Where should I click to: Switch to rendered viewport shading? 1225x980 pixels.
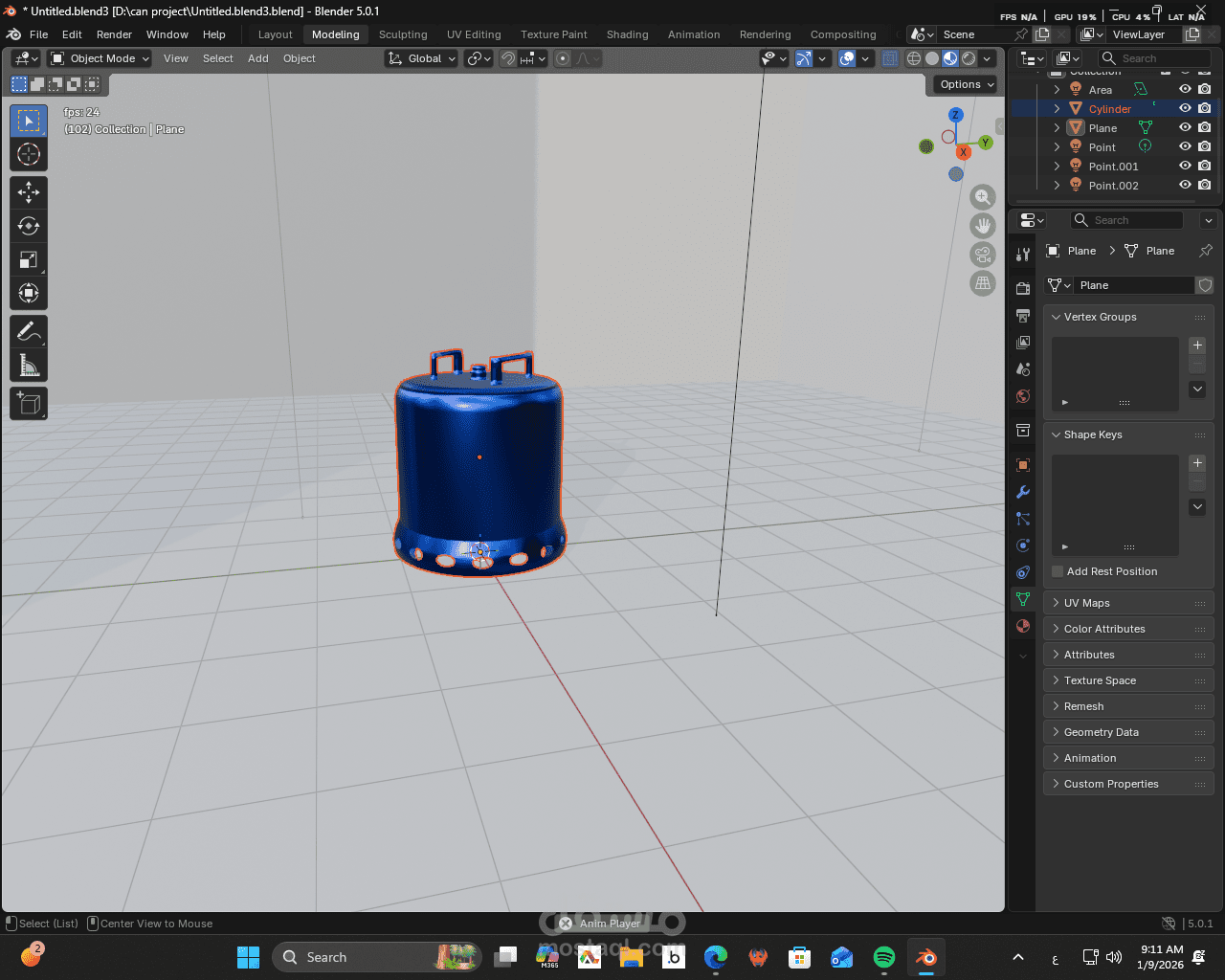(969, 58)
